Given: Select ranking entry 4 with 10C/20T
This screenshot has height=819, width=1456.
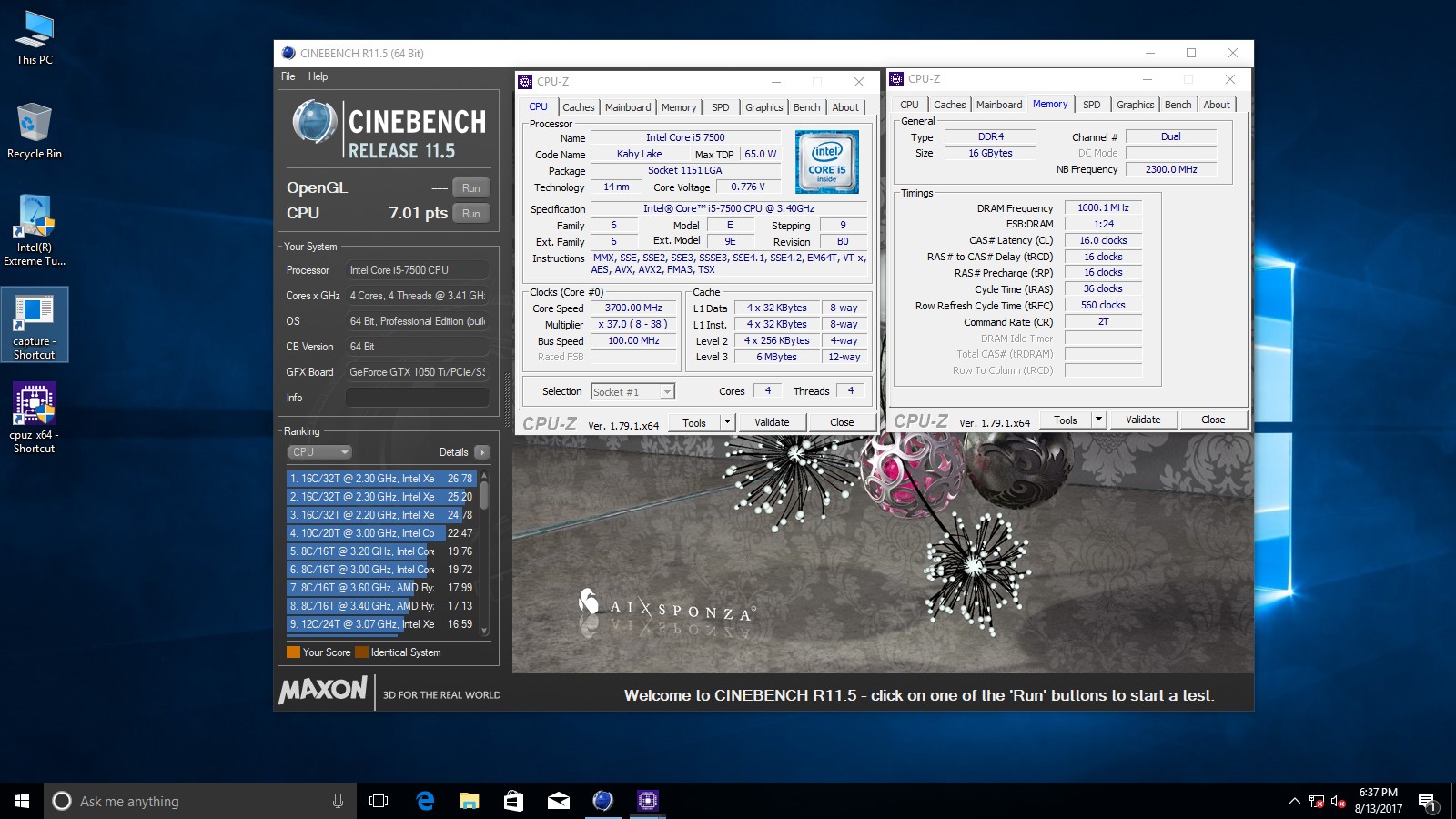Looking at the screenshot, I should click(381, 533).
